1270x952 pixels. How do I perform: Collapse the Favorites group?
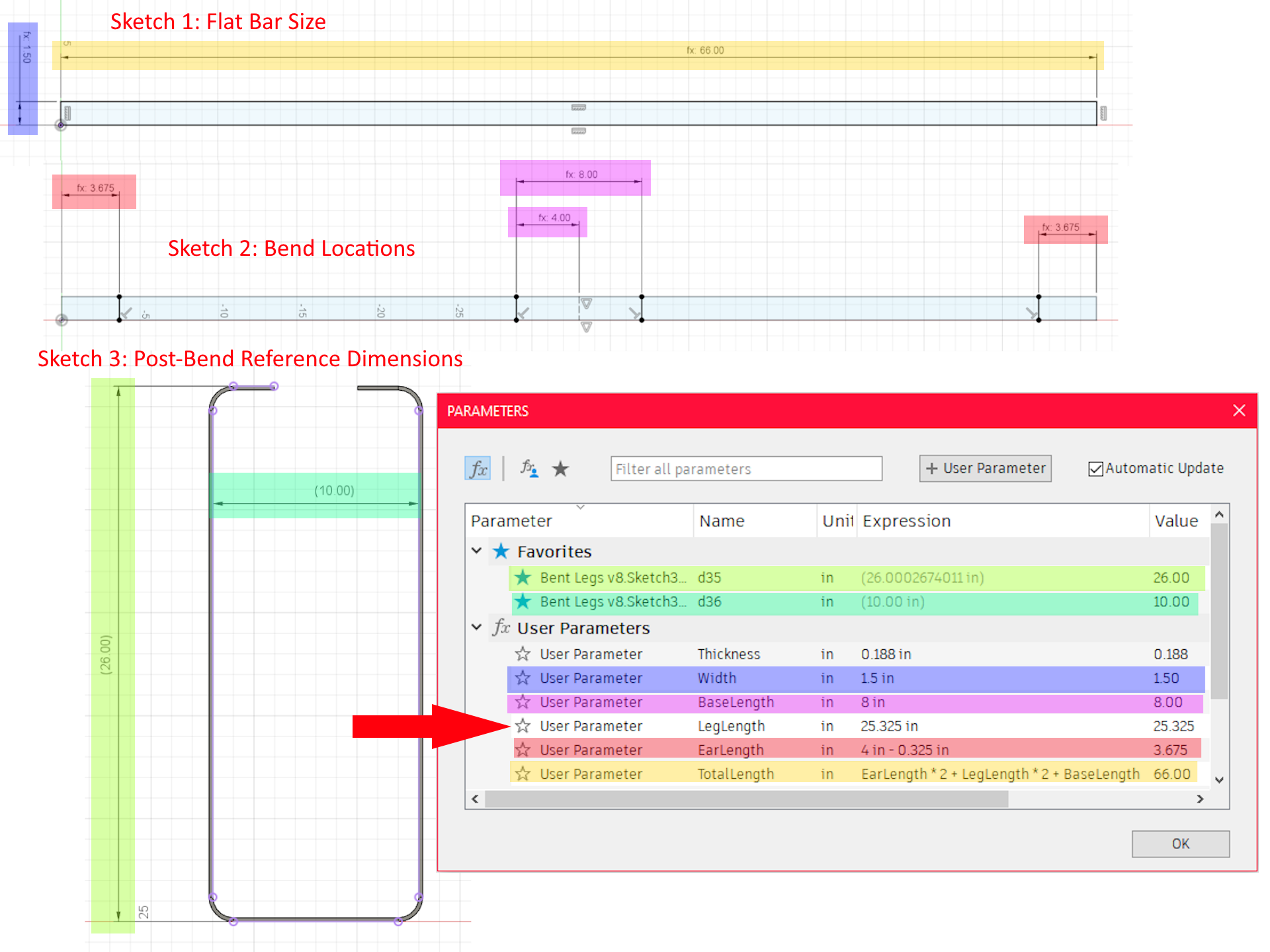pyautogui.click(x=476, y=551)
